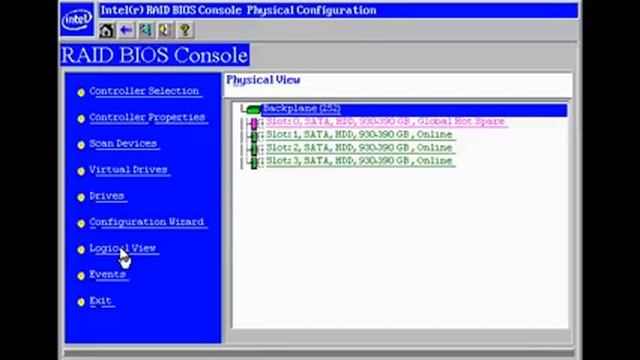The image size is (640, 360).
Task: Click the Physical View heading
Action: tap(263, 80)
